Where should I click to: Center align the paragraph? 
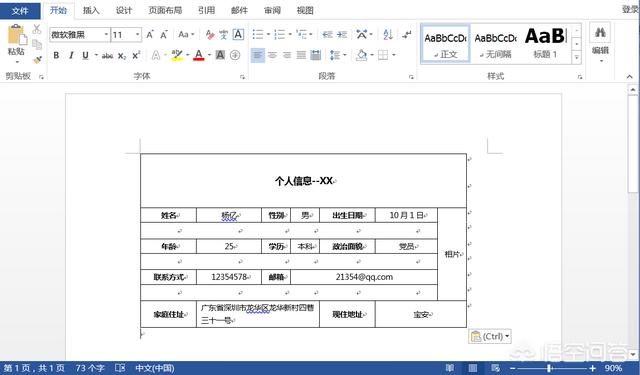tap(272, 55)
